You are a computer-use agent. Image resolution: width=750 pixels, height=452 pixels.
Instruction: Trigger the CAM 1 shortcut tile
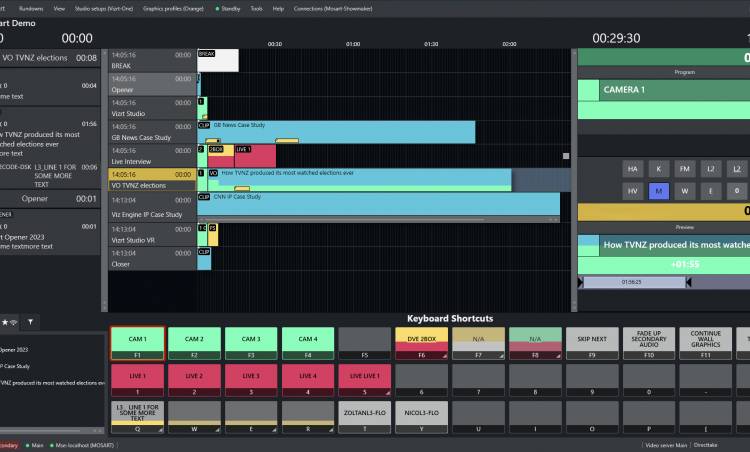click(x=137, y=342)
